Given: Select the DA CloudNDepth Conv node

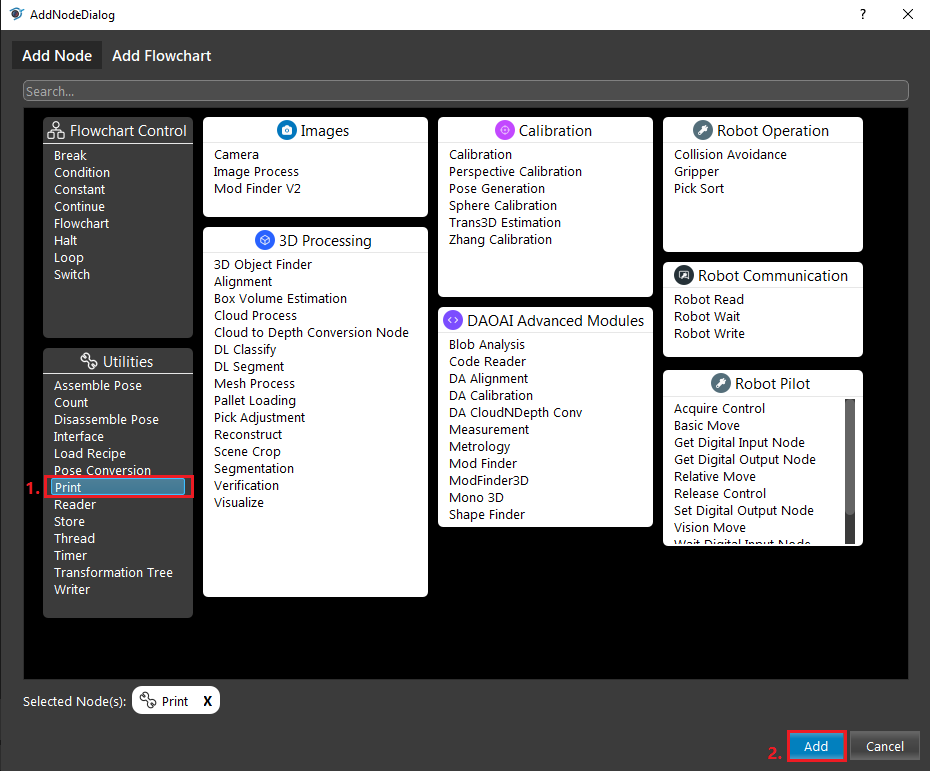Looking at the screenshot, I should [515, 412].
